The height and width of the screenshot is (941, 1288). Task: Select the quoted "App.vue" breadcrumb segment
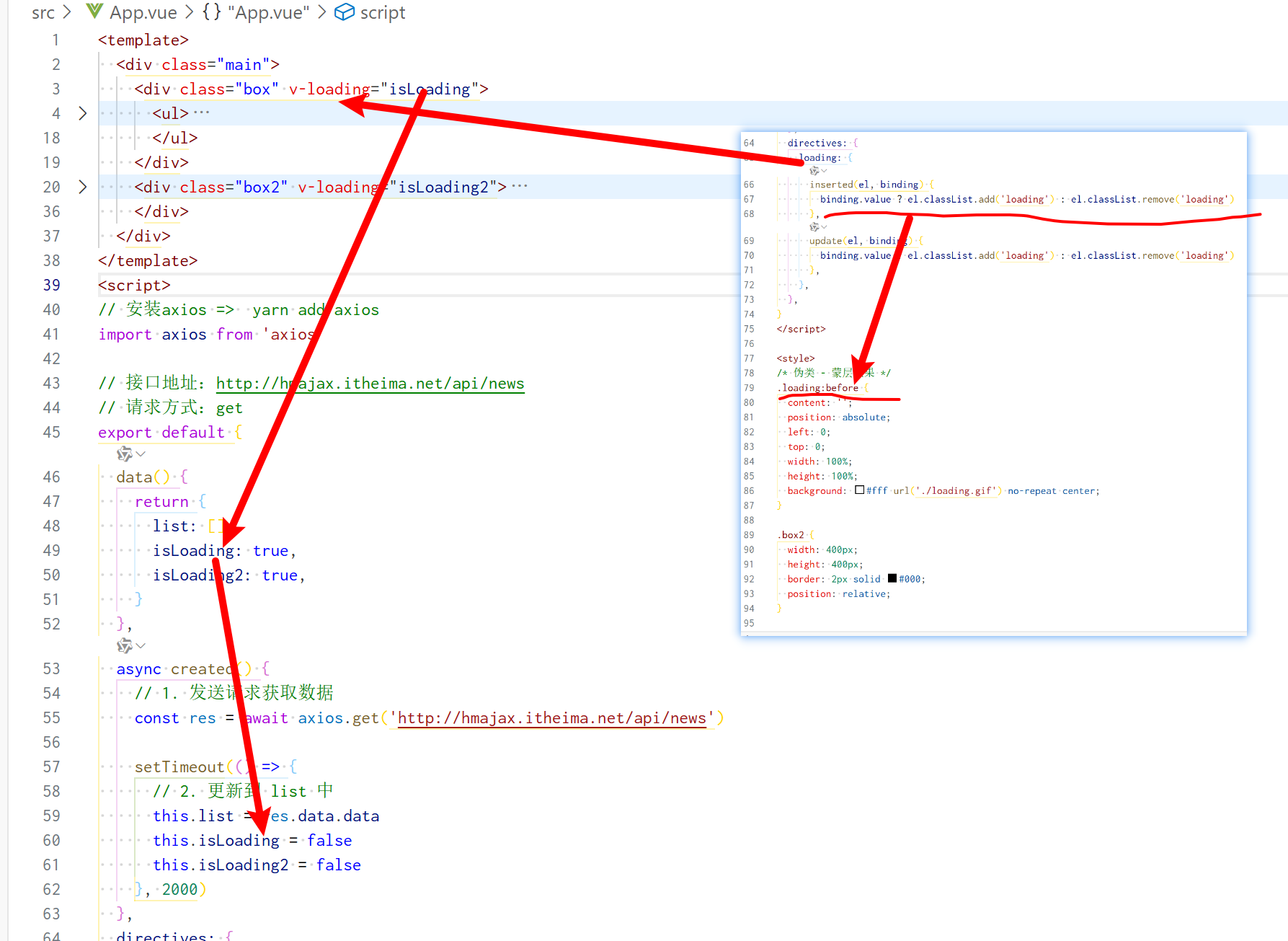pyautogui.click(x=268, y=12)
